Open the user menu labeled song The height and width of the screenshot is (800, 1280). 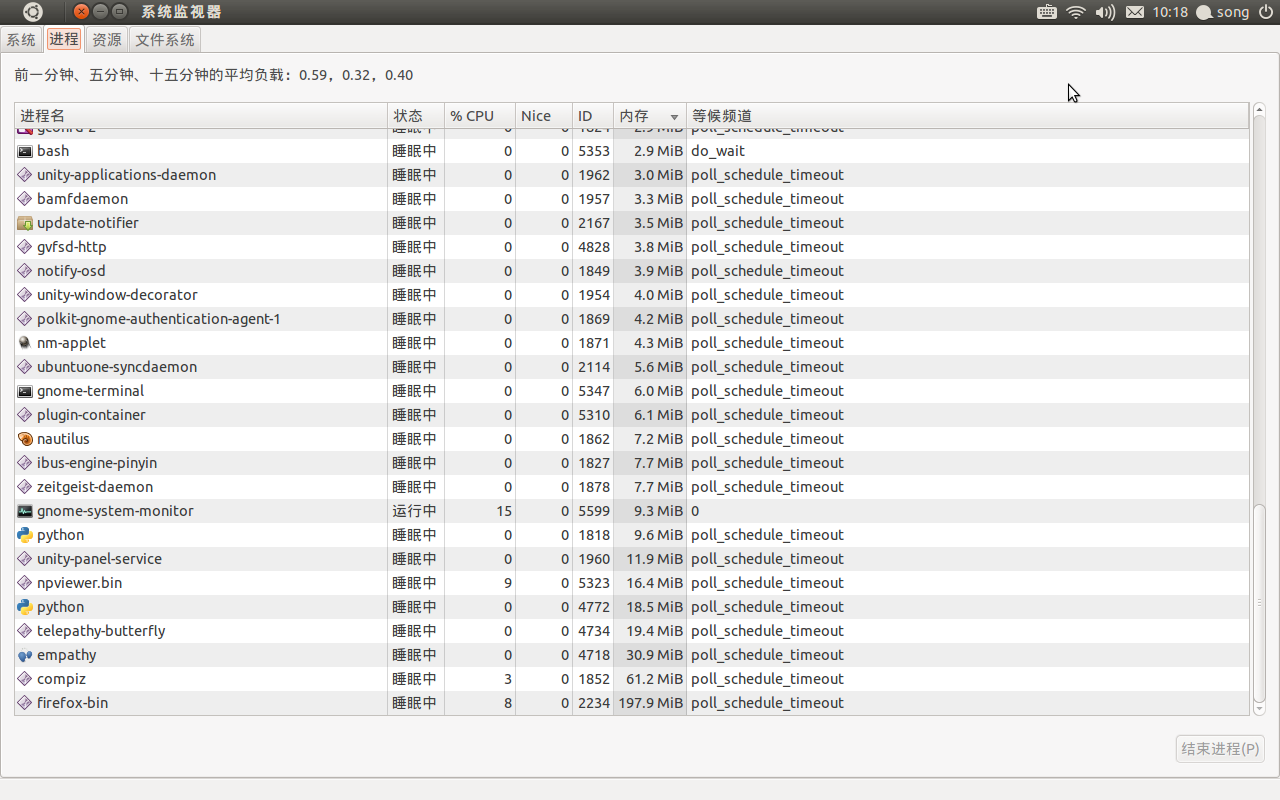[1223, 12]
